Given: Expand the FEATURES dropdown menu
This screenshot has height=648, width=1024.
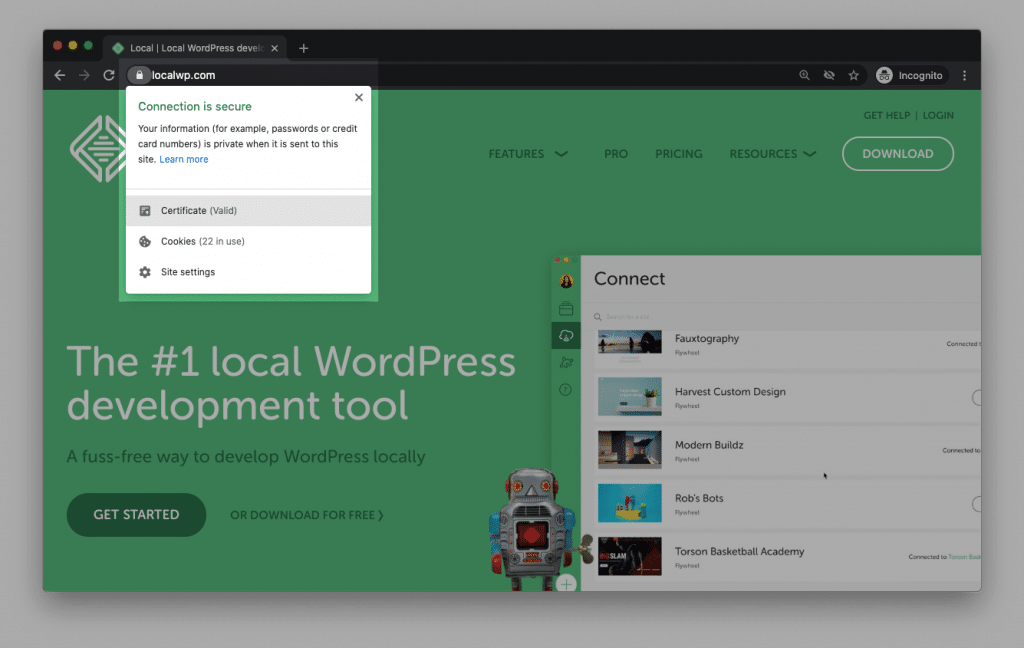Looking at the screenshot, I should click(x=528, y=154).
